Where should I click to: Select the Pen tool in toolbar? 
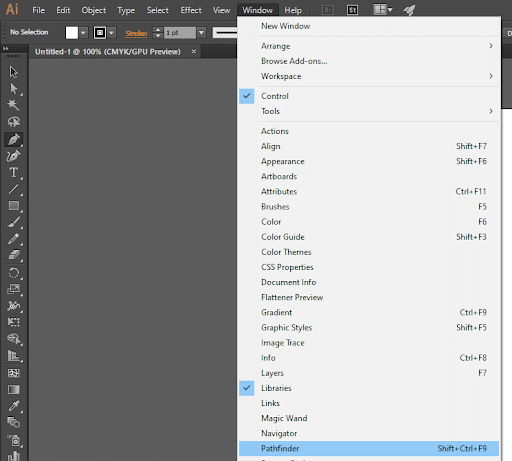click(14, 139)
